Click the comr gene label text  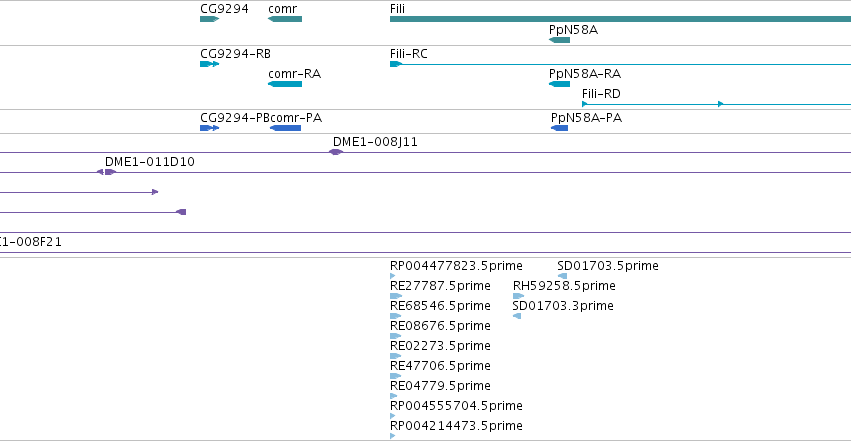point(282,9)
